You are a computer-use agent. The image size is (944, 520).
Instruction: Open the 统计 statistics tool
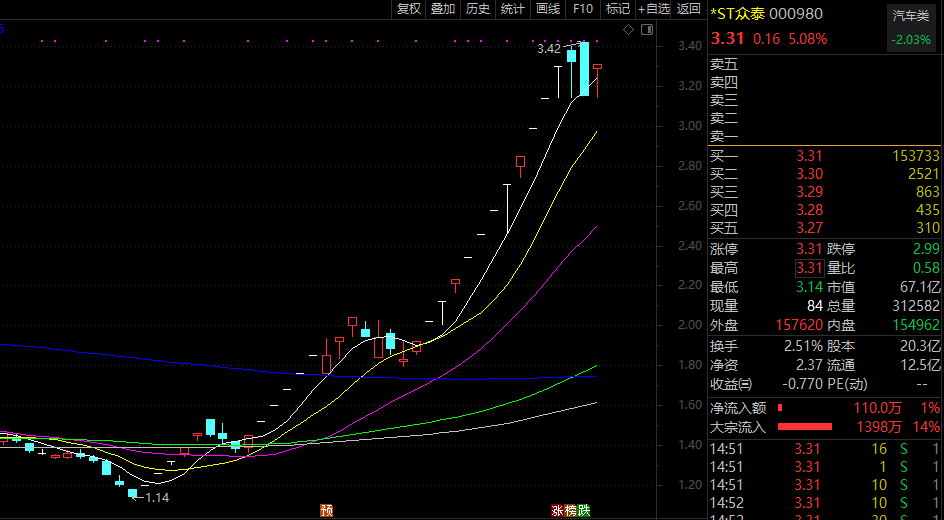tap(512, 9)
